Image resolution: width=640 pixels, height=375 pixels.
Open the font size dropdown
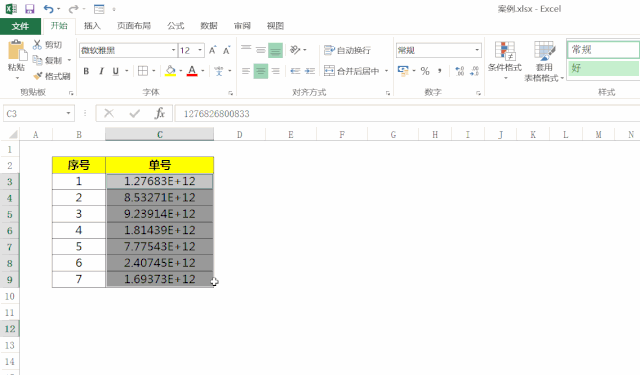(200, 50)
